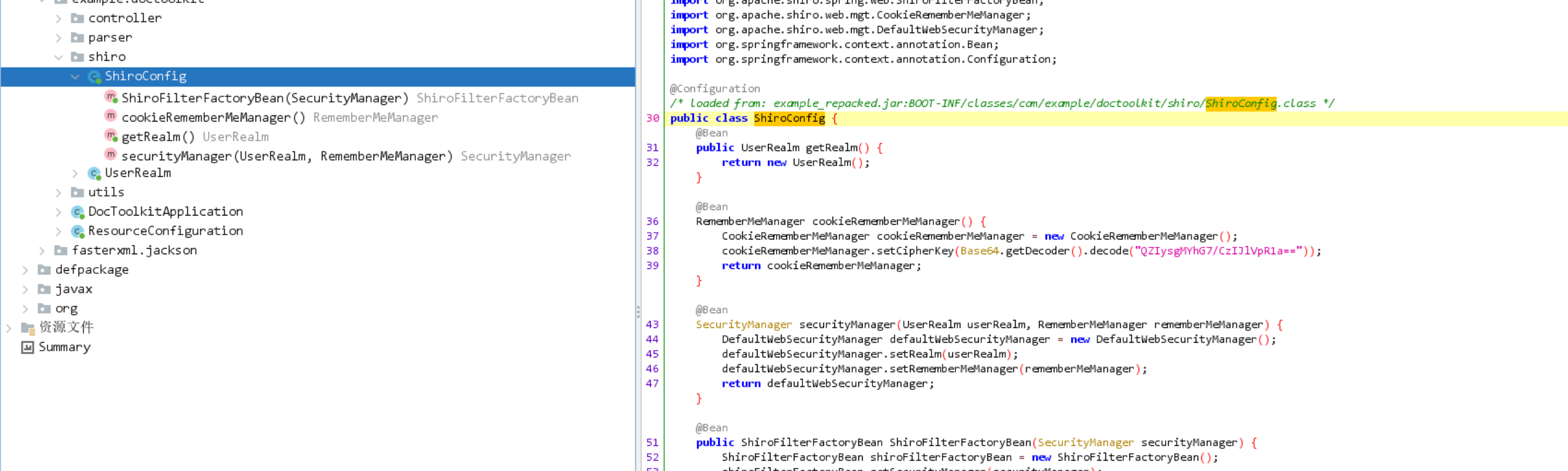Expand the defpackage node
Screen dimensions: 1568x471
click(25, 270)
